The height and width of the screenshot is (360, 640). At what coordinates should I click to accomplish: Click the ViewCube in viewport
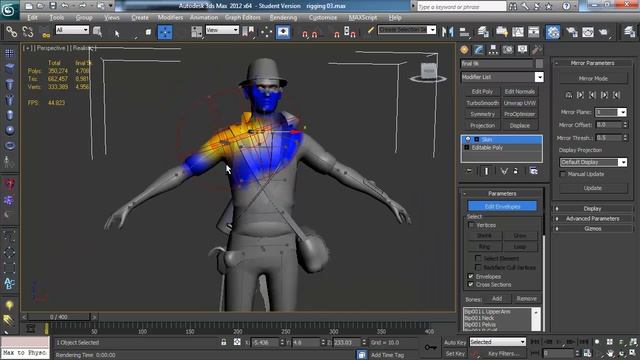(x=429, y=71)
